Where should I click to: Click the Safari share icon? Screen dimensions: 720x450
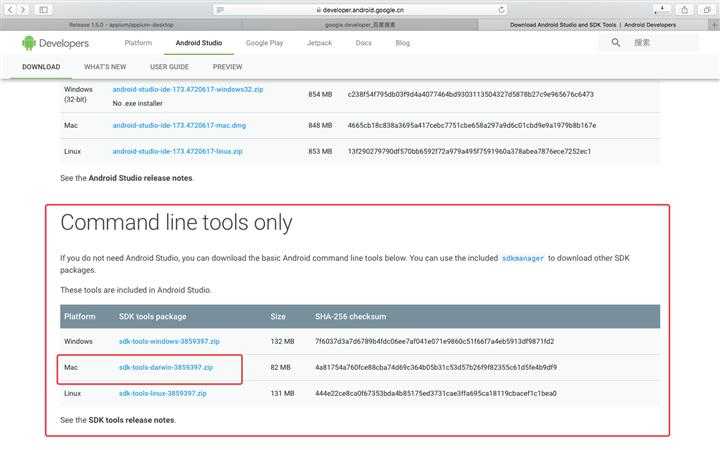tap(684, 10)
